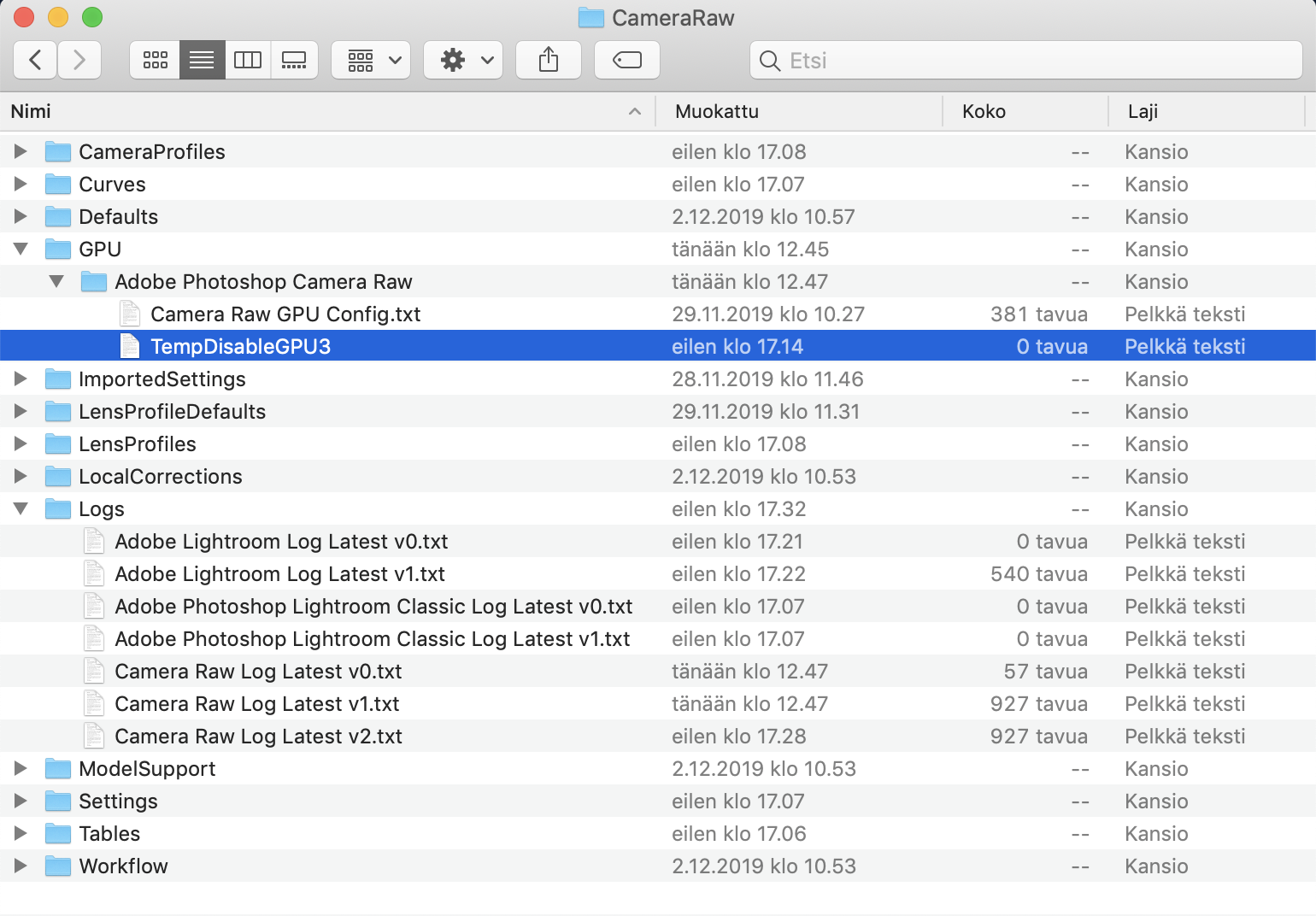Open the gear Action menu

click(x=463, y=60)
